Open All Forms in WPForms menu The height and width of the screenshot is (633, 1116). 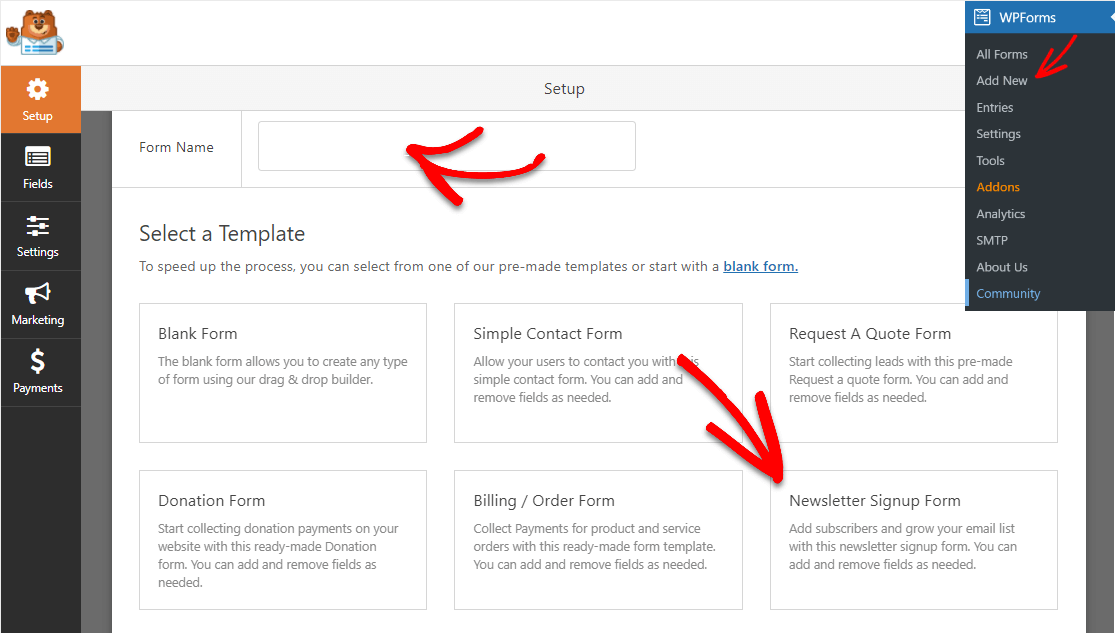point(1001,54)
